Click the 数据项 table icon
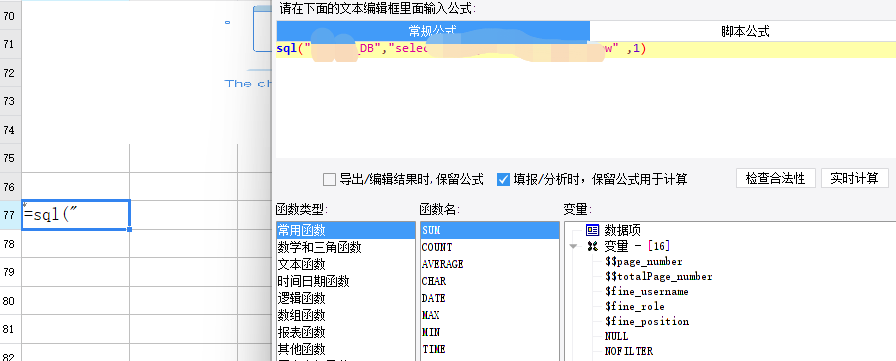Image resolution: width=896 pixels, height=361 pixels. tap(592, 230)
